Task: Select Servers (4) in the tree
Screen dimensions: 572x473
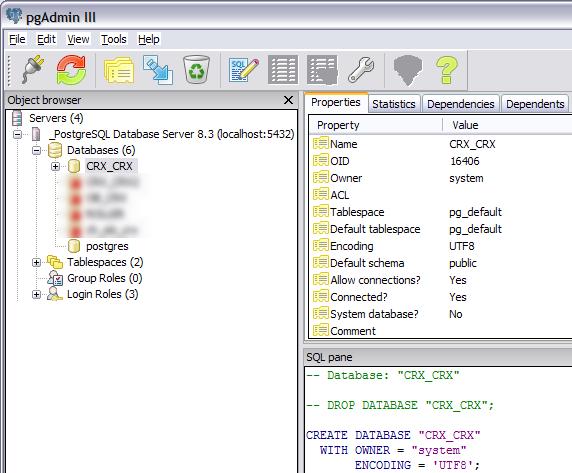Action: (56, 118)
